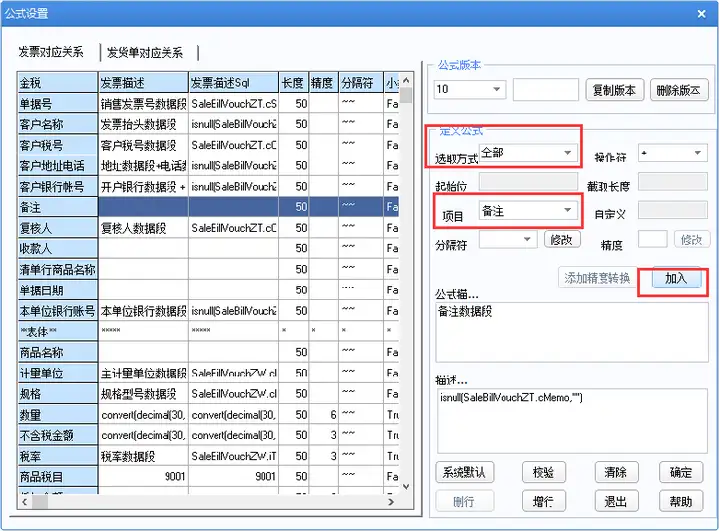The width and height of the screenshot is (720, 531).
Task: Click the 增行 button
Action: pyautogui.click(x=544, y=501)
